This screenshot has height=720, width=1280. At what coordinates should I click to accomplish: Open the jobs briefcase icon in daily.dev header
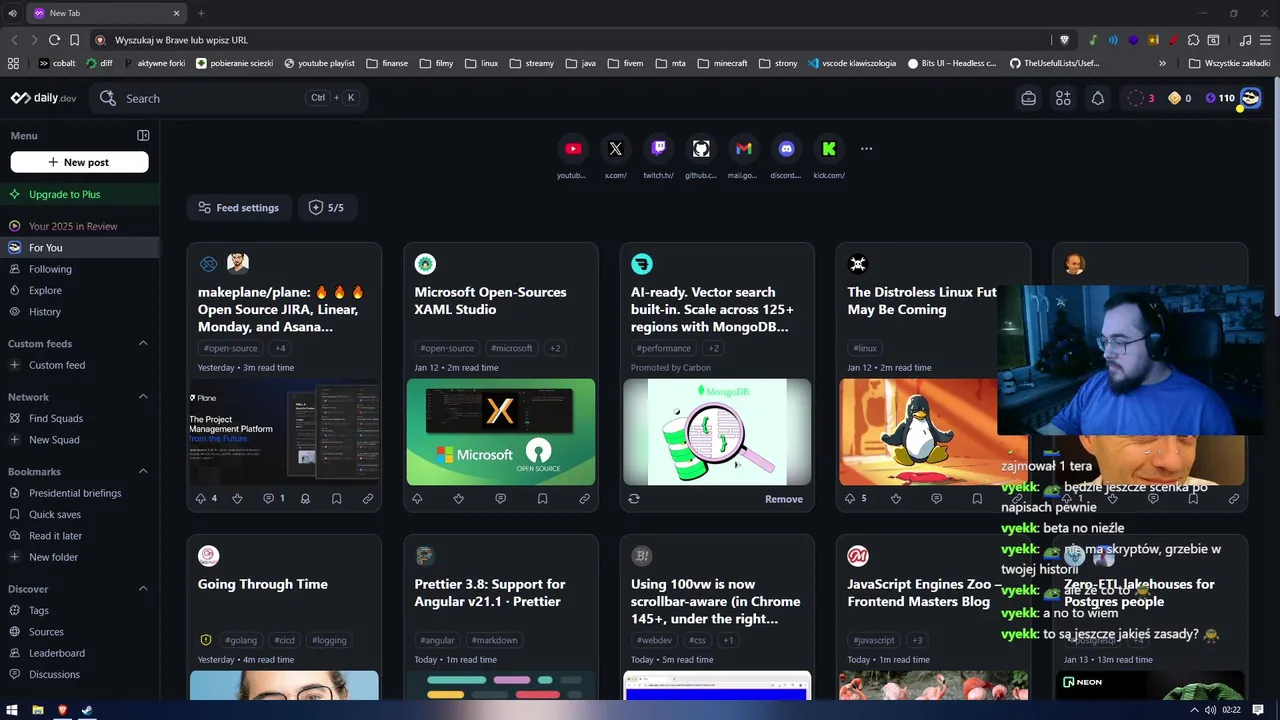click(x=1028, y=98)
